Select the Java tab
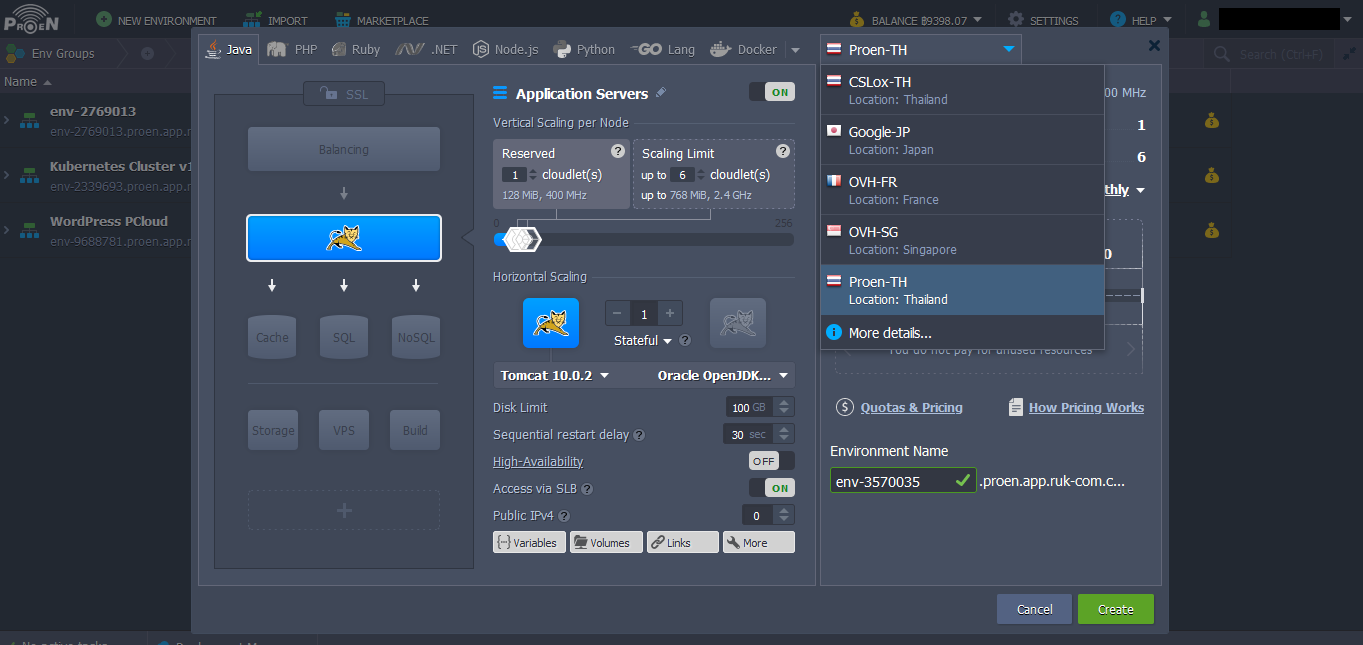Image resolution: width=1363 pixels, height=645 pixels. (228, 49)
